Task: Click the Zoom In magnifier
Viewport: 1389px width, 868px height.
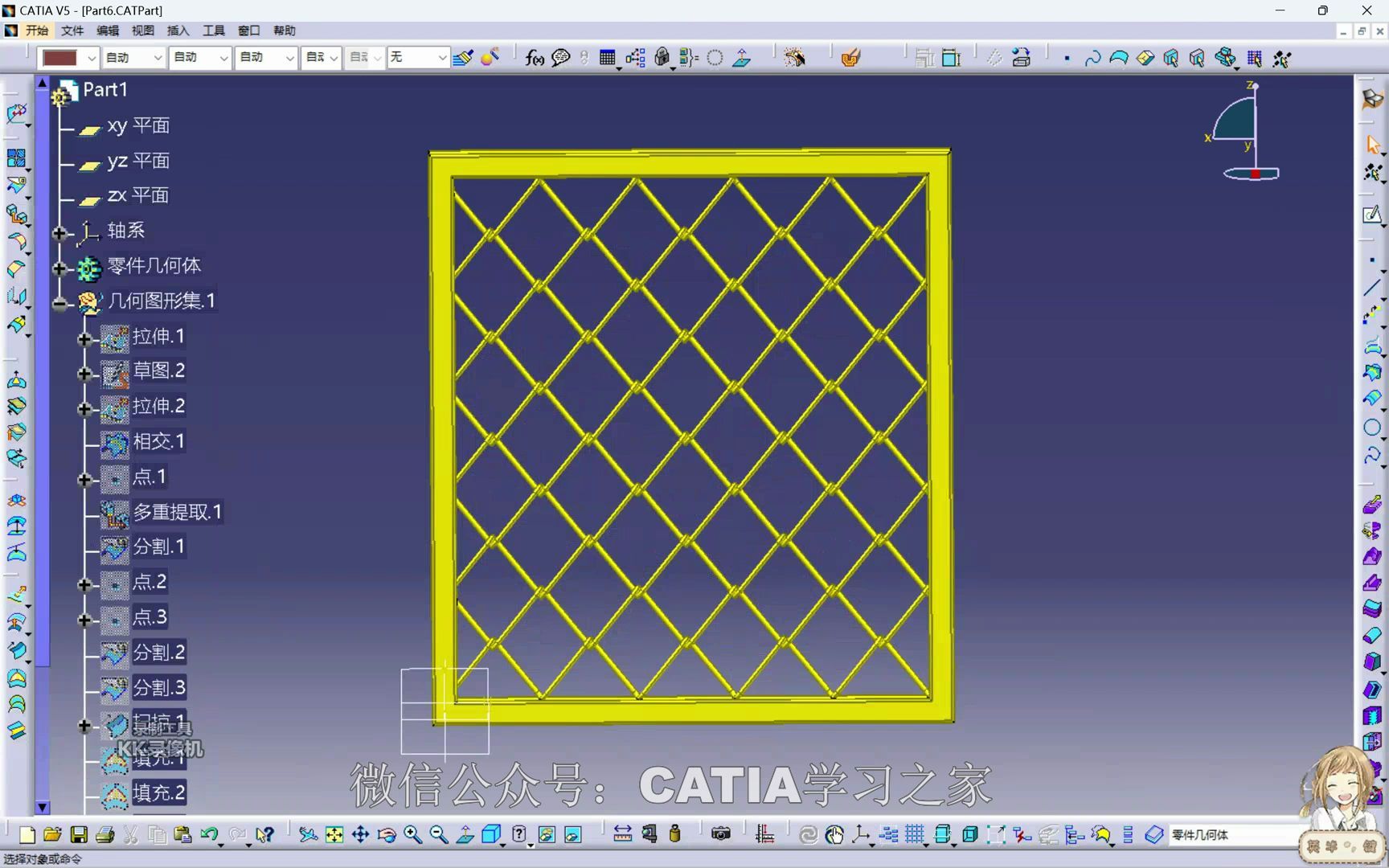Action: 413,835
